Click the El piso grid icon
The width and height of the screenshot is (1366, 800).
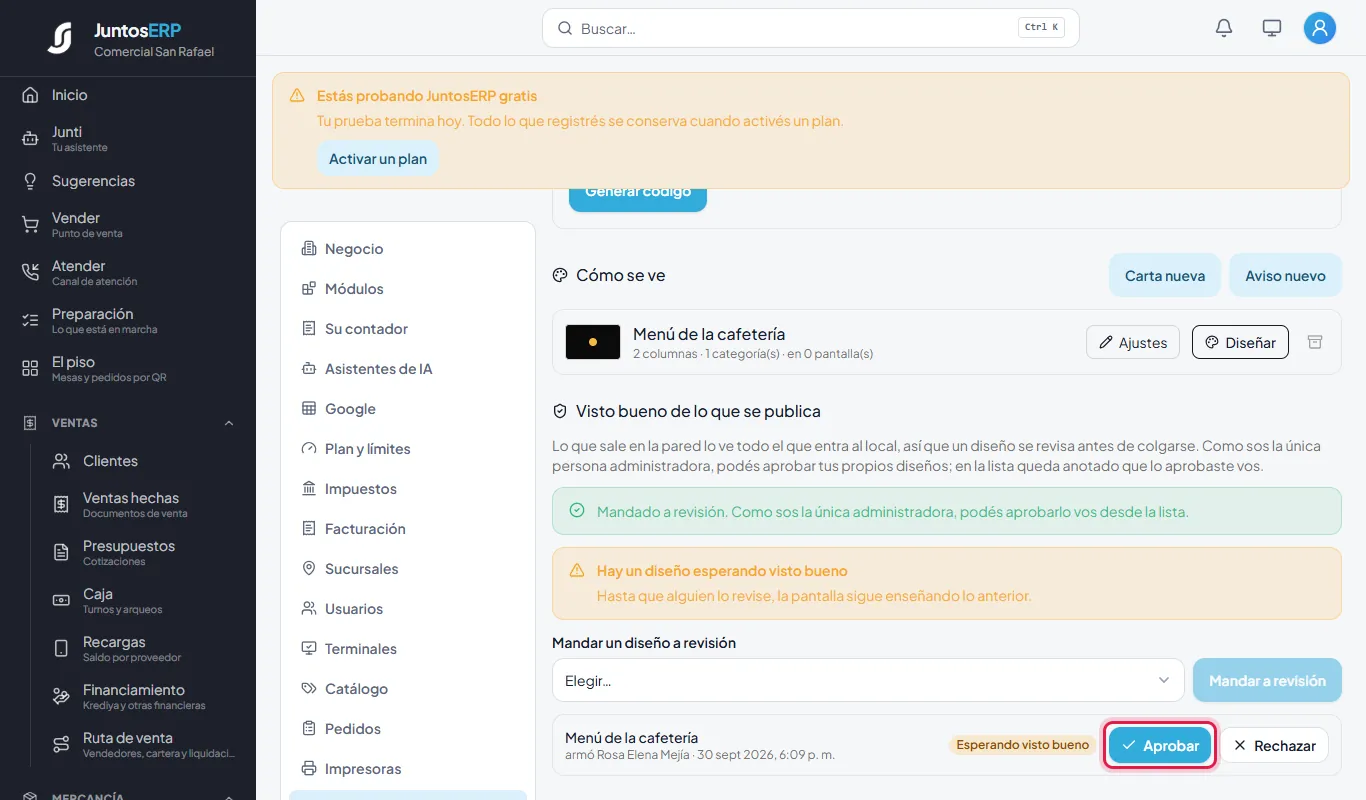pos(30,369)
